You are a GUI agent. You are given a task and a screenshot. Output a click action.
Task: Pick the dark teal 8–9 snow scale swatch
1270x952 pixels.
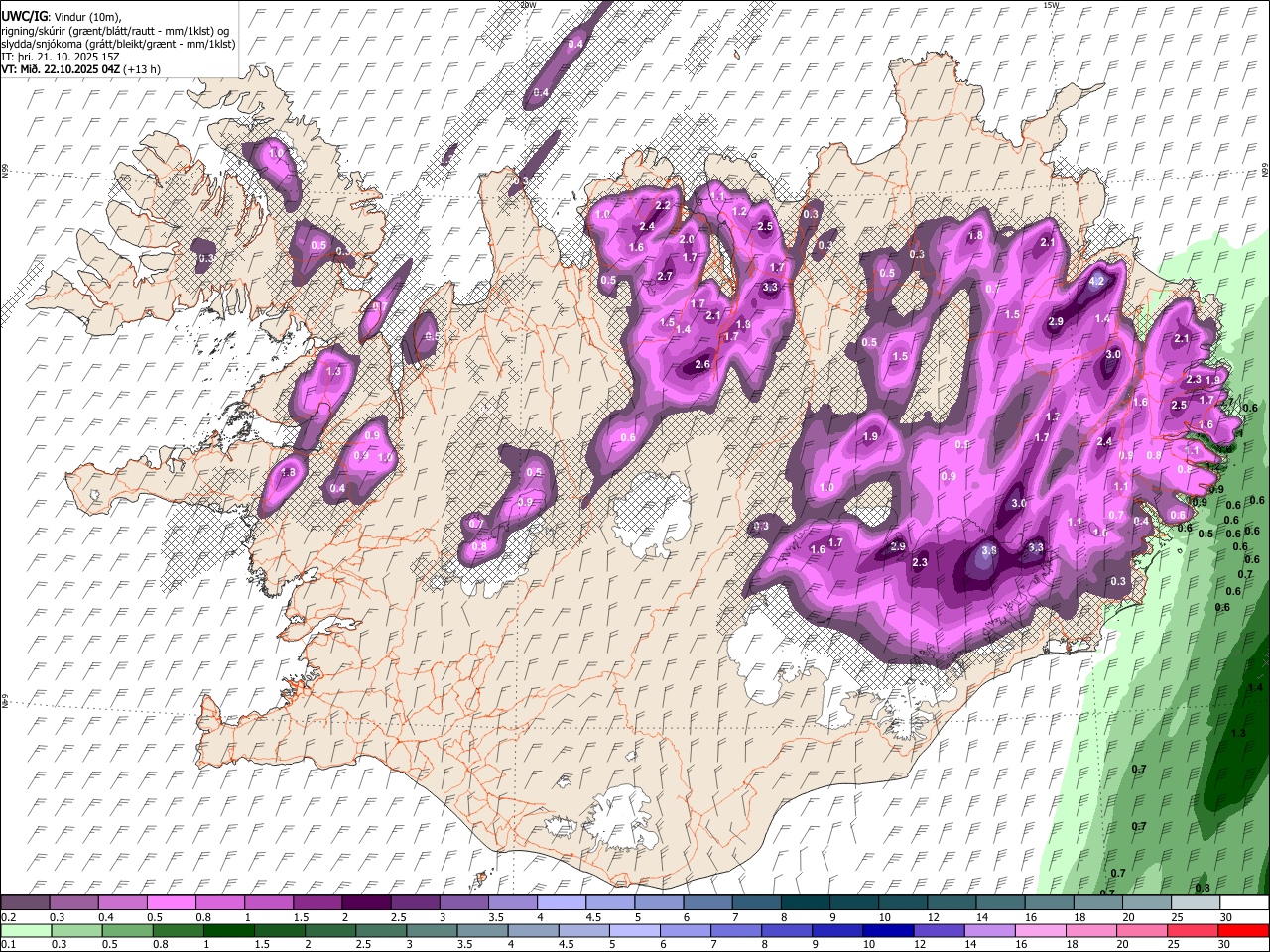(x=805, y=903)
